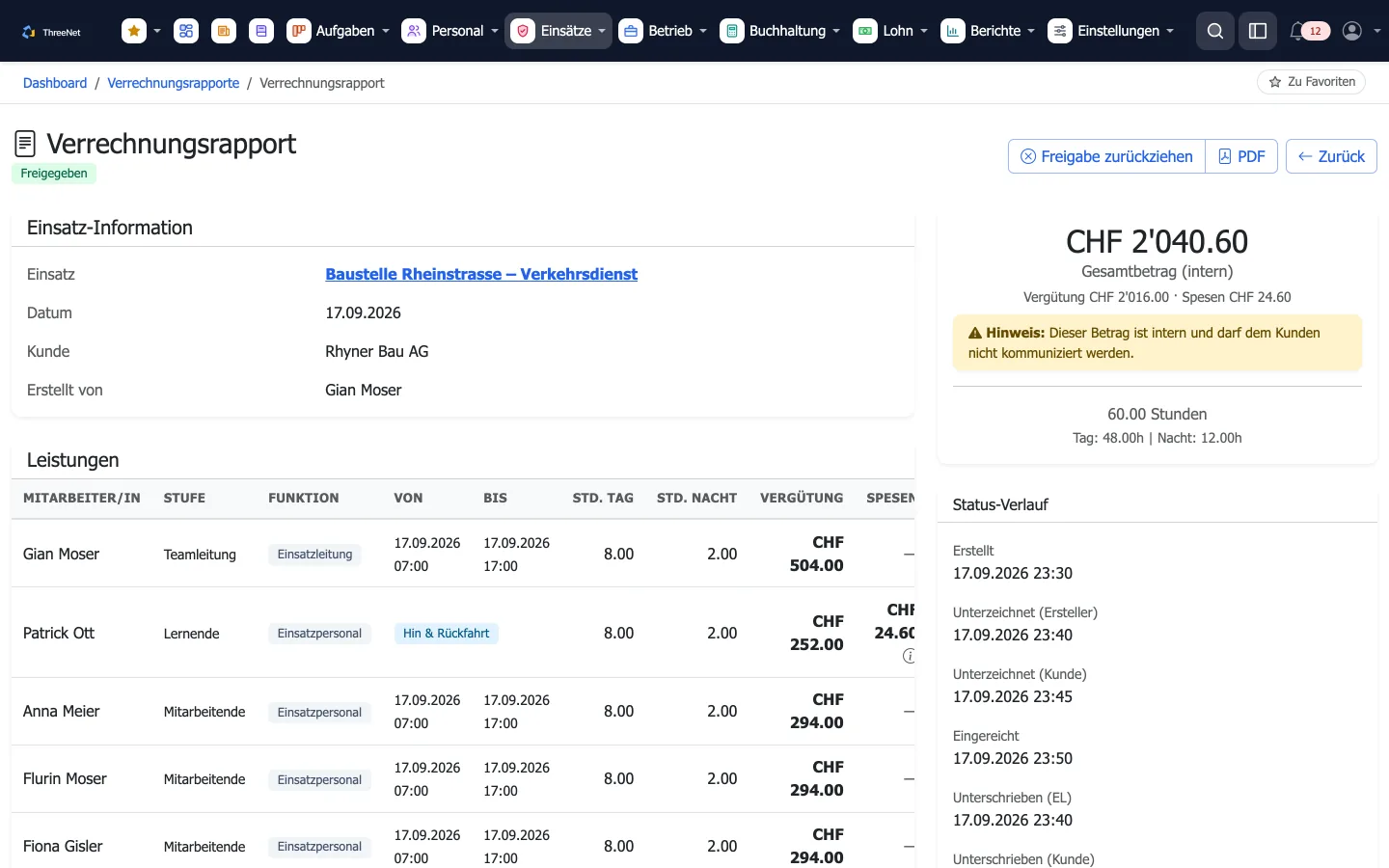
Task: Click the Verrechnungsrapport document icon
Action: [25, 144]
